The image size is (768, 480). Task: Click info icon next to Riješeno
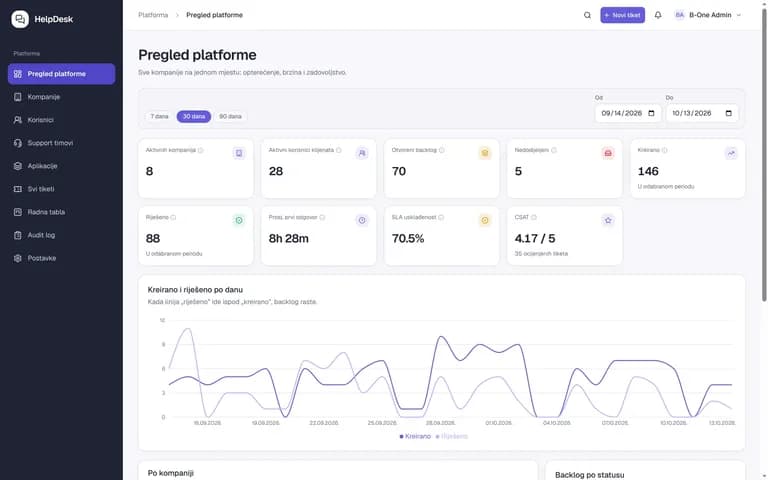coord(173,217)
